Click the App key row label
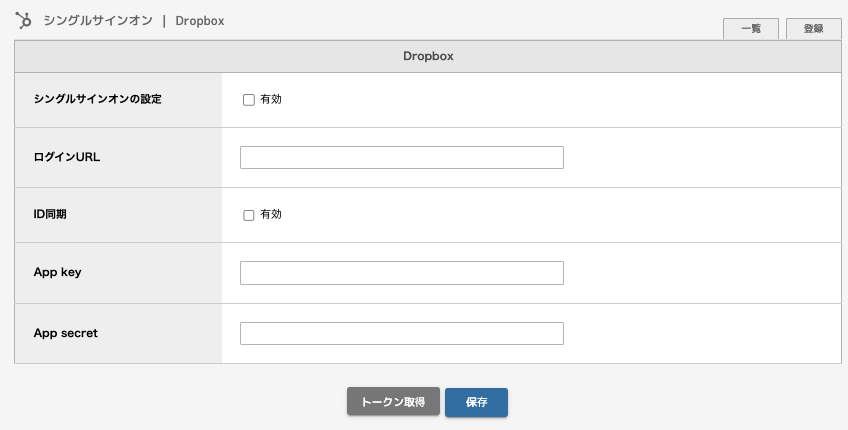The width and height of the screenshot is (848, 430). tap(57, 272)
